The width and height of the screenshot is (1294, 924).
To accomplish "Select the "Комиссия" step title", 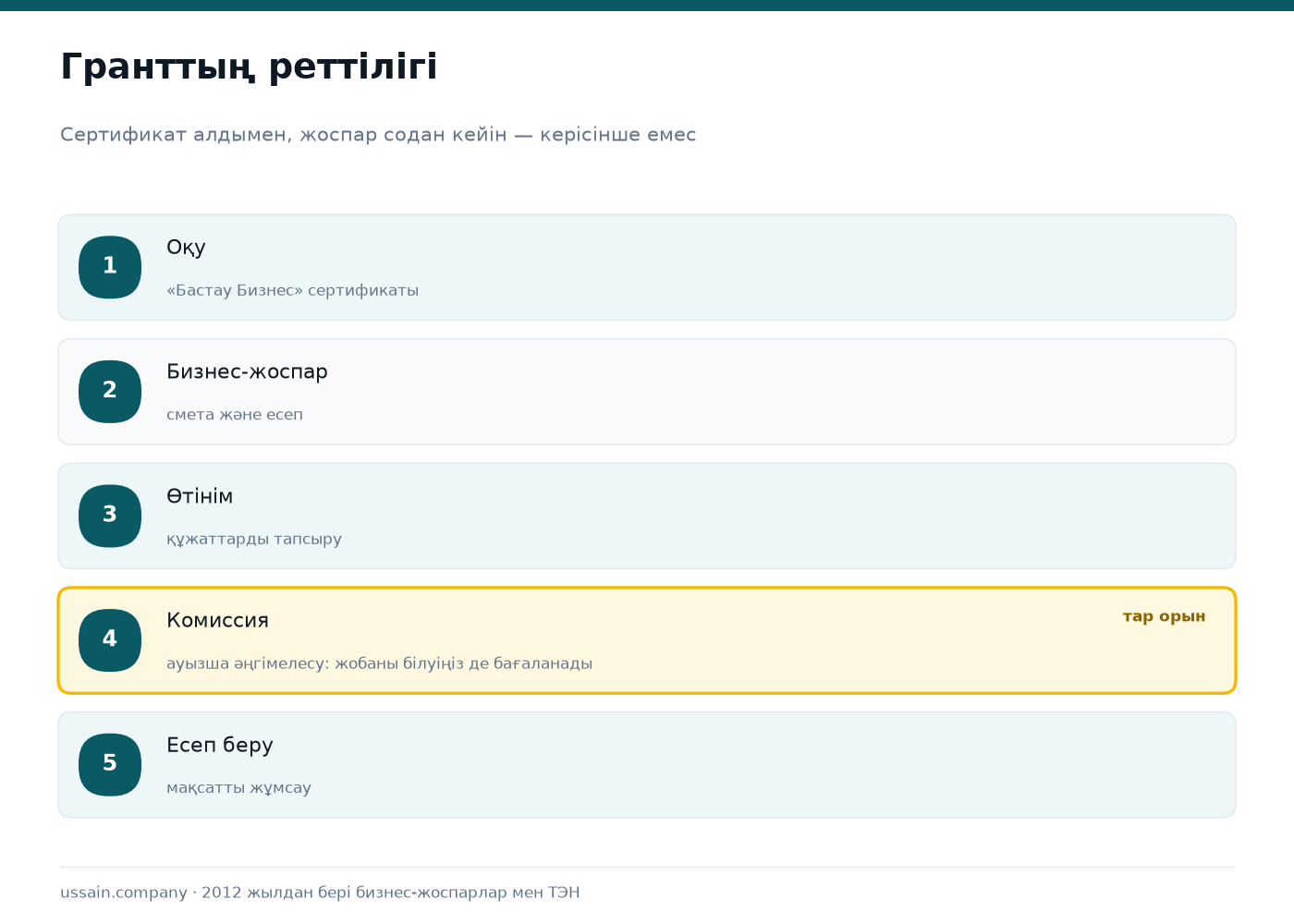I will tap(217, 620).
